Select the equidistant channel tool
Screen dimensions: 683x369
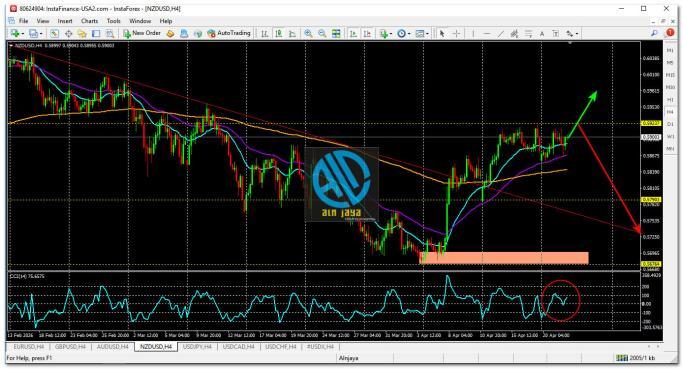514,34
